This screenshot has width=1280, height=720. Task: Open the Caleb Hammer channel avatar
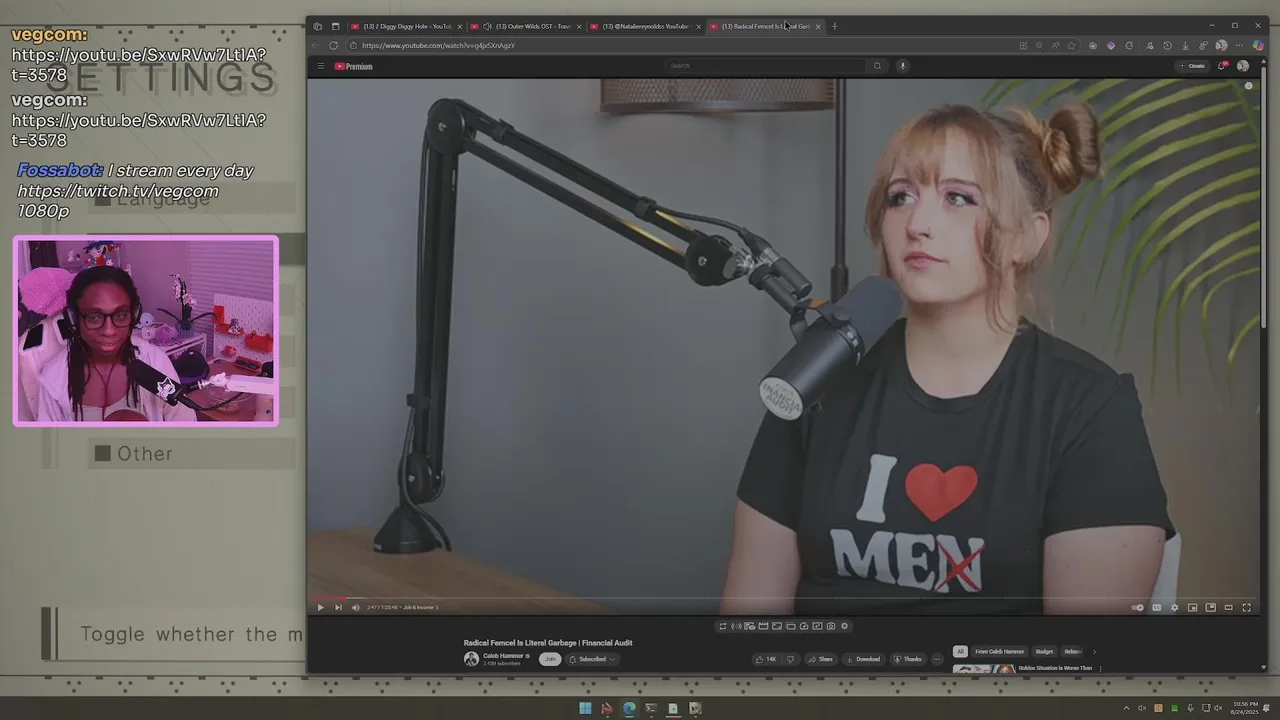pyautogui.click(x=471, y=659)
